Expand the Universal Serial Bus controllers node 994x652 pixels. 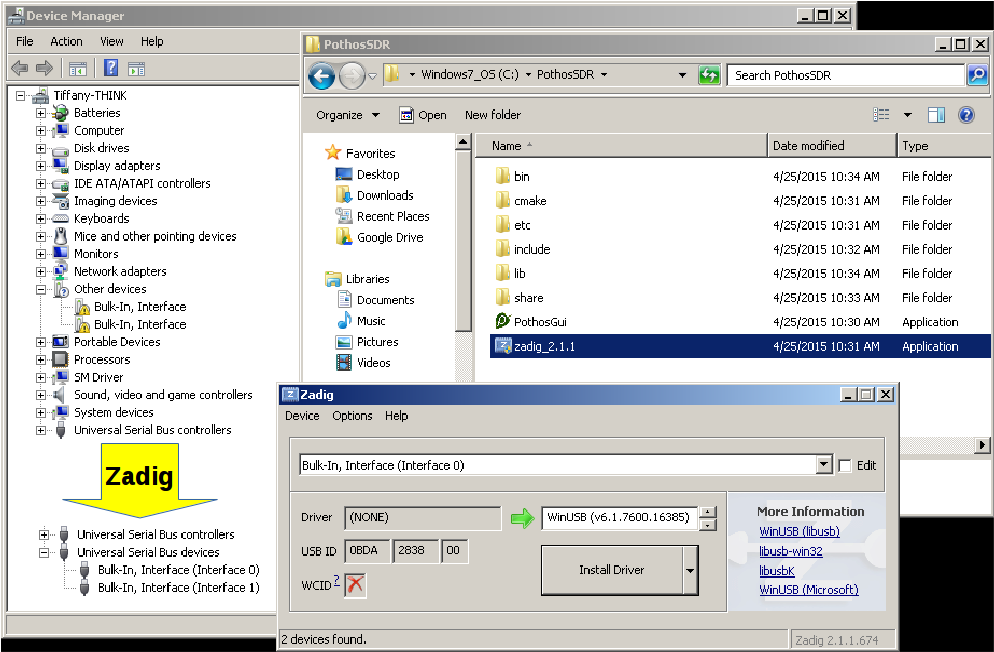coord(41,430)
